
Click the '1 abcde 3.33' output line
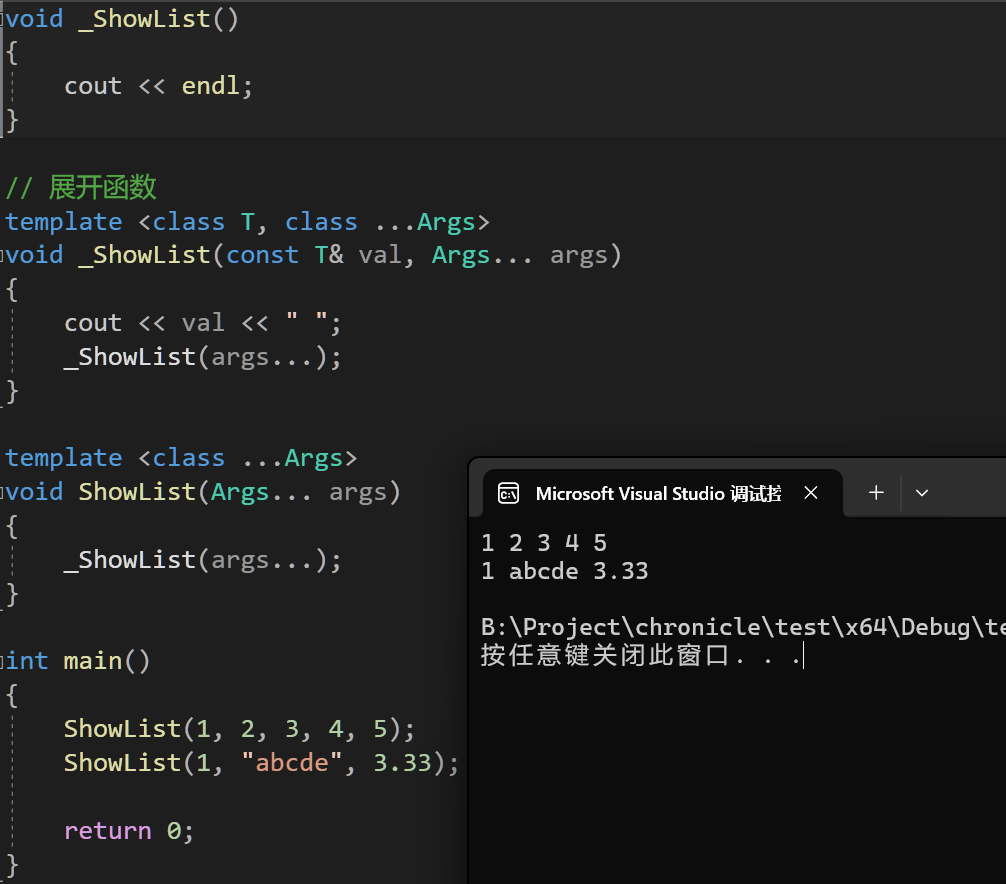click(565, 571)
